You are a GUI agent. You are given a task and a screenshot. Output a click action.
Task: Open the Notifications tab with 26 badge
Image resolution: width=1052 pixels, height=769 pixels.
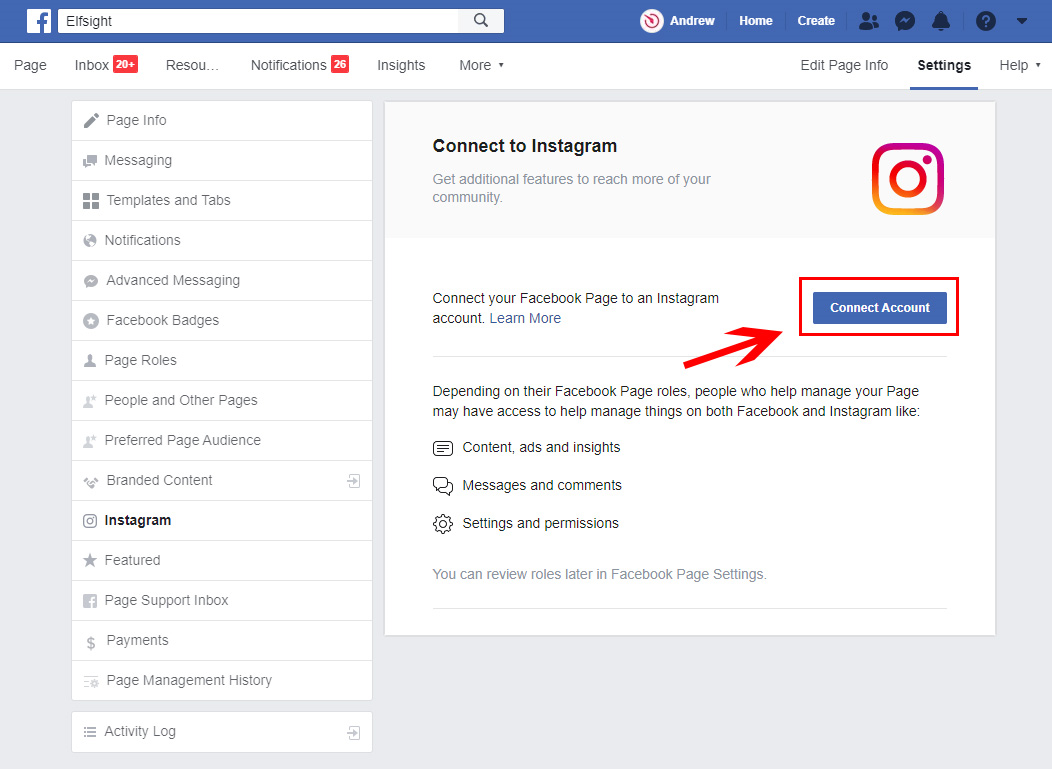click(x=299, y=65)
